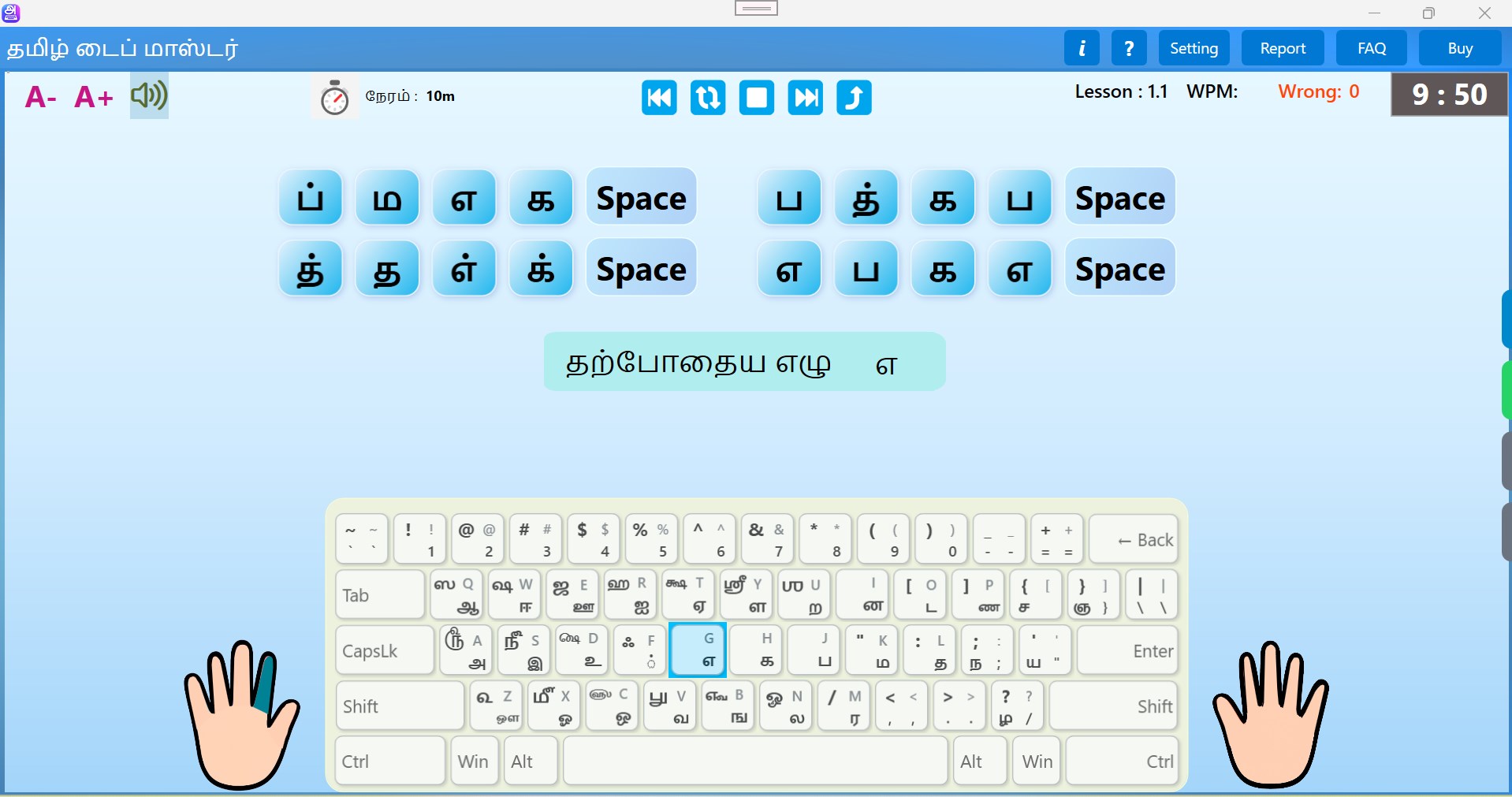Restart the lesson with the refresh icon

(708, 98)
